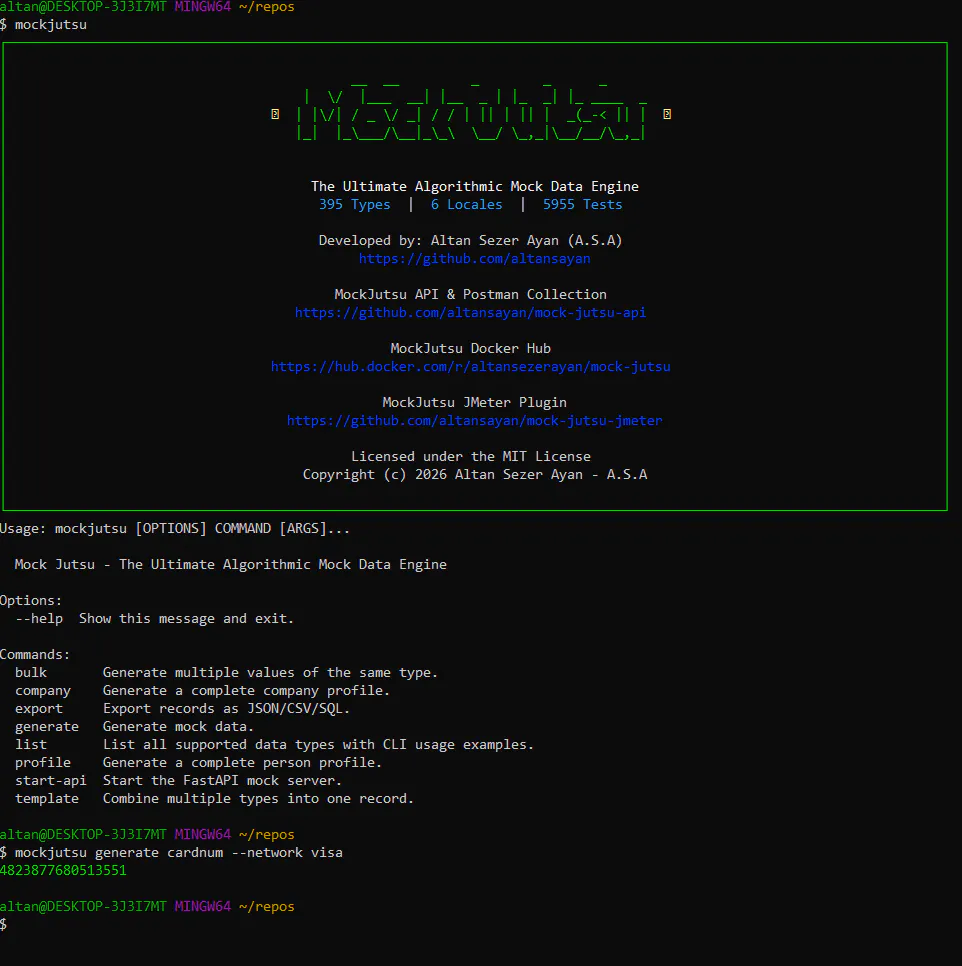Select the '5955 Tests' text
Screen dimensions: 962x966
(582, 205)
